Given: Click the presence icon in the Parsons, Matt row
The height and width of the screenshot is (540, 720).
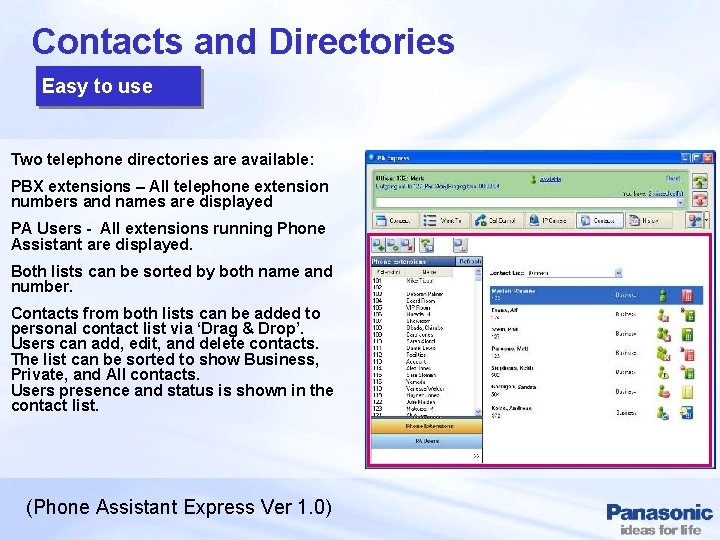Looking at the screenshot, I should 663,354.
